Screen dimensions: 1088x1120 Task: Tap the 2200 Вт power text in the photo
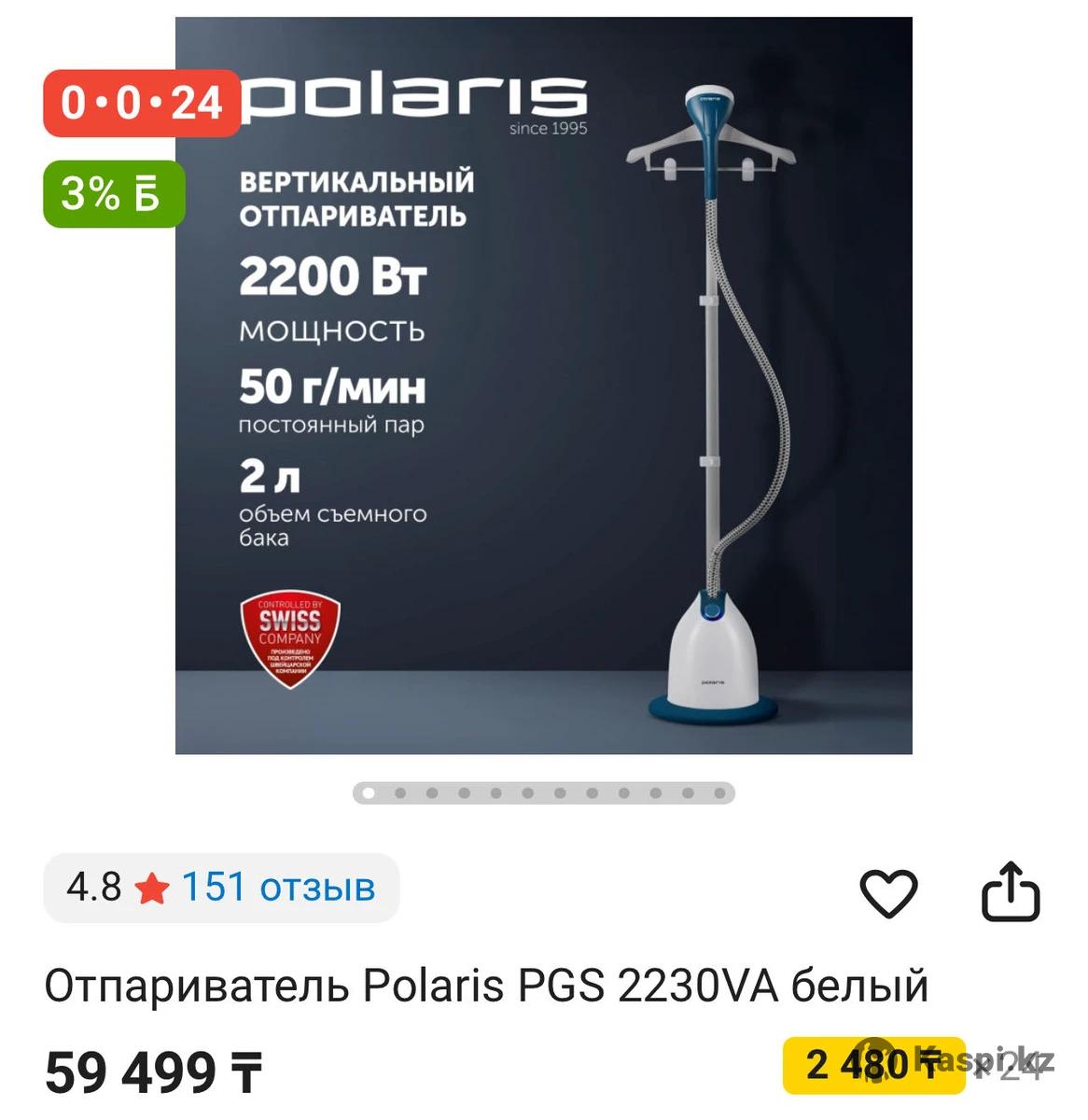pyautogui.click(x=332, y=277)
